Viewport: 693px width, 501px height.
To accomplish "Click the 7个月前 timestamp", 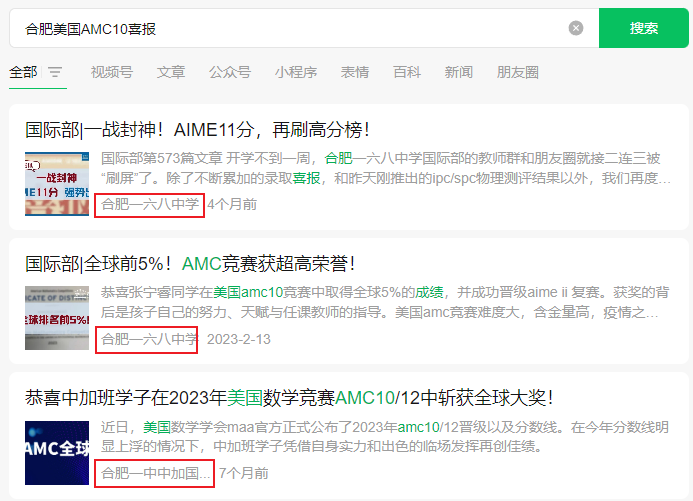I will coord(244,473).
